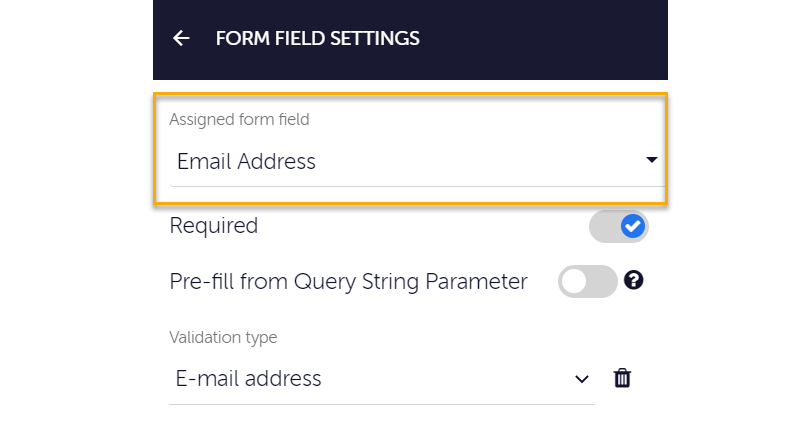
Task: Click the FORM FIELD SETTINGS header title
Action: tap(317, 39)
